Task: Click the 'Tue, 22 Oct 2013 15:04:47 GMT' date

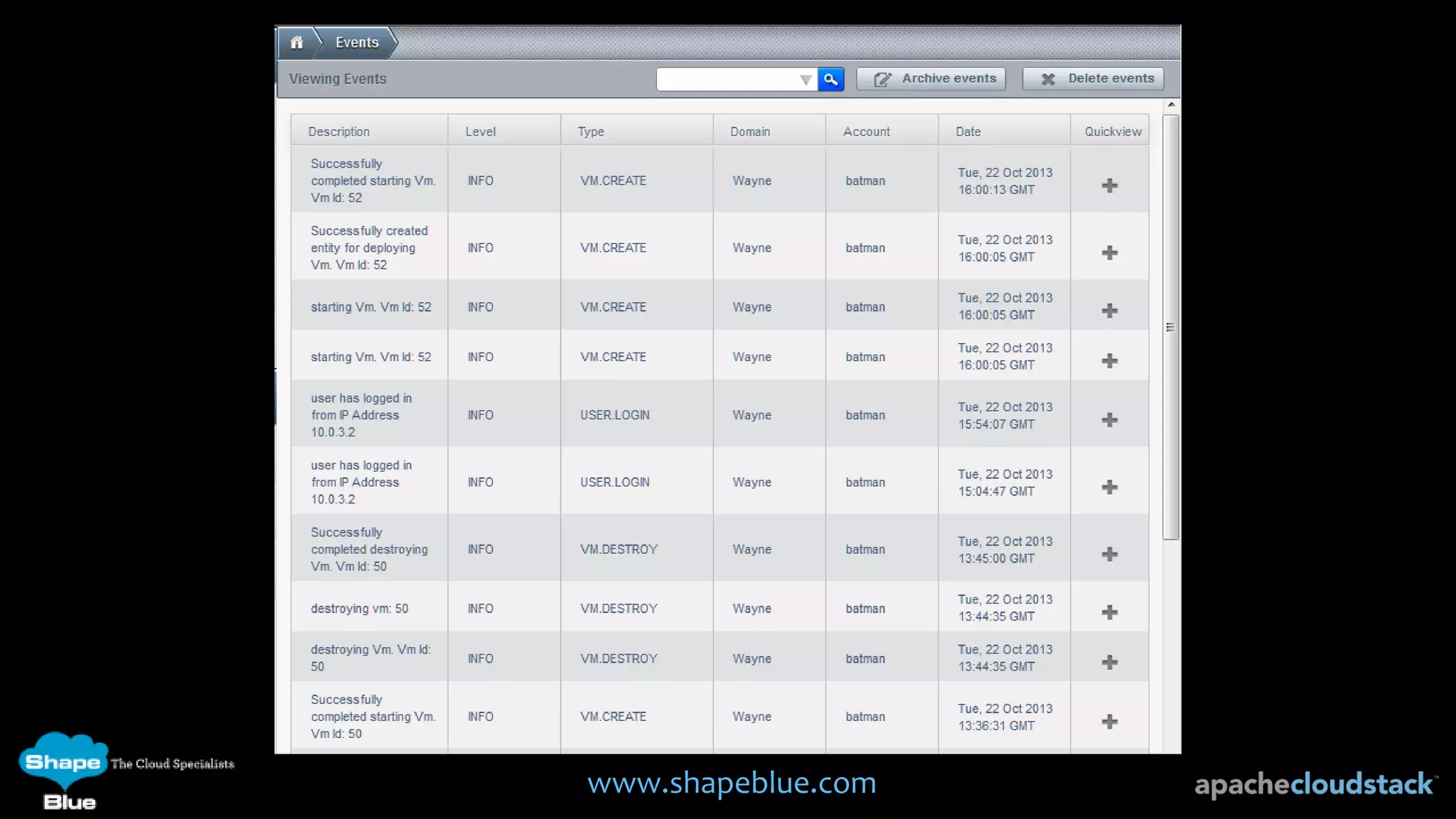Action: (x=1005, y=483)
